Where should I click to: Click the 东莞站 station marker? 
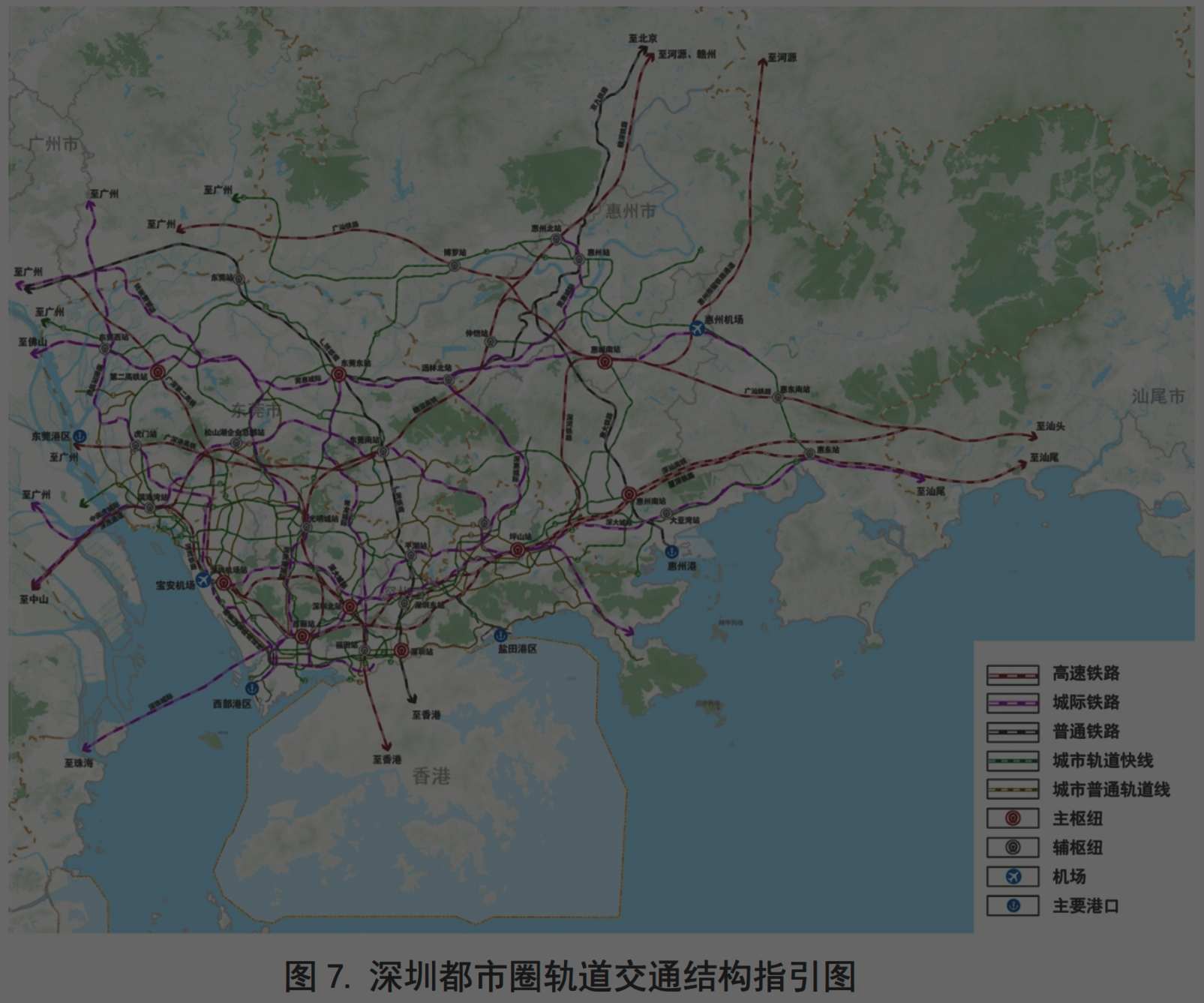pos(239,278)
